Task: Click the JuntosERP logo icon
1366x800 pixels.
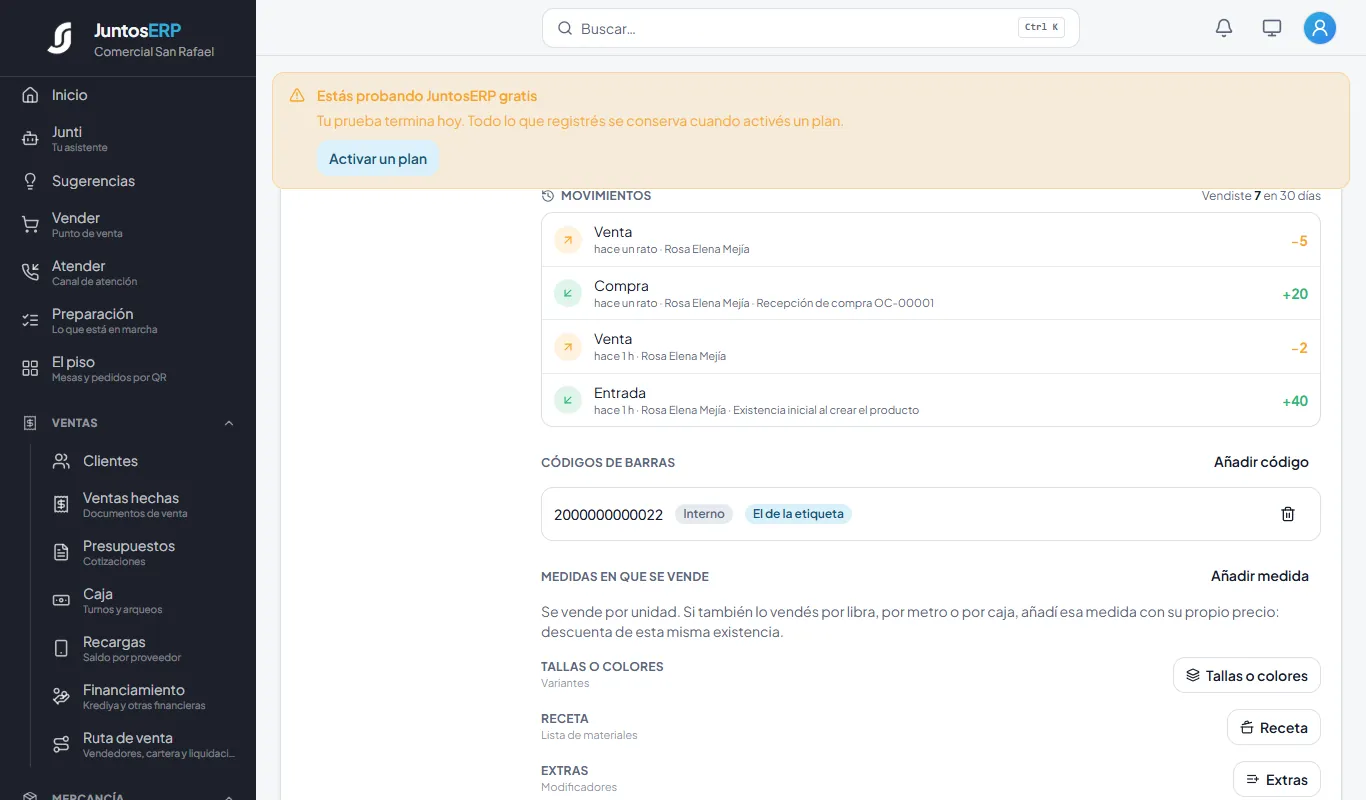Action: (60, 38)
